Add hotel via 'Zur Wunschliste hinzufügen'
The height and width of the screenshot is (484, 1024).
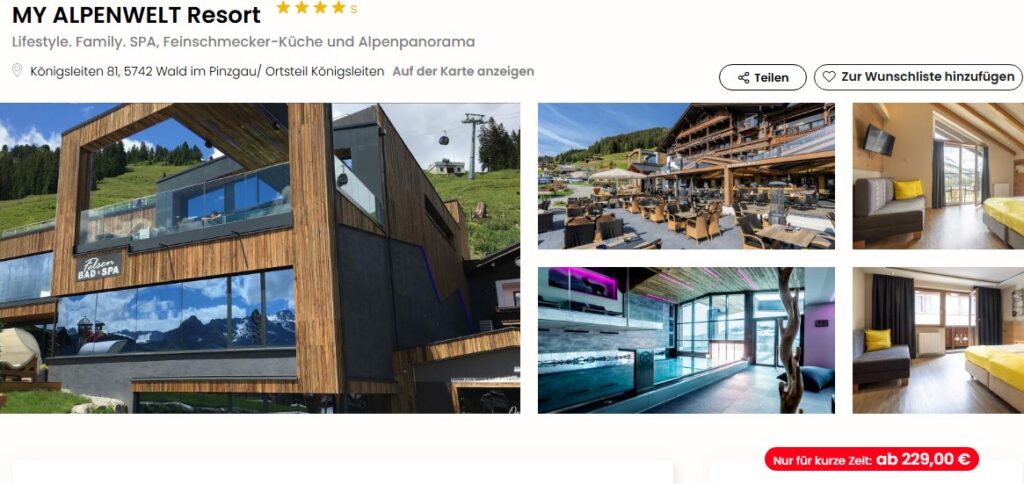(918, 77)
